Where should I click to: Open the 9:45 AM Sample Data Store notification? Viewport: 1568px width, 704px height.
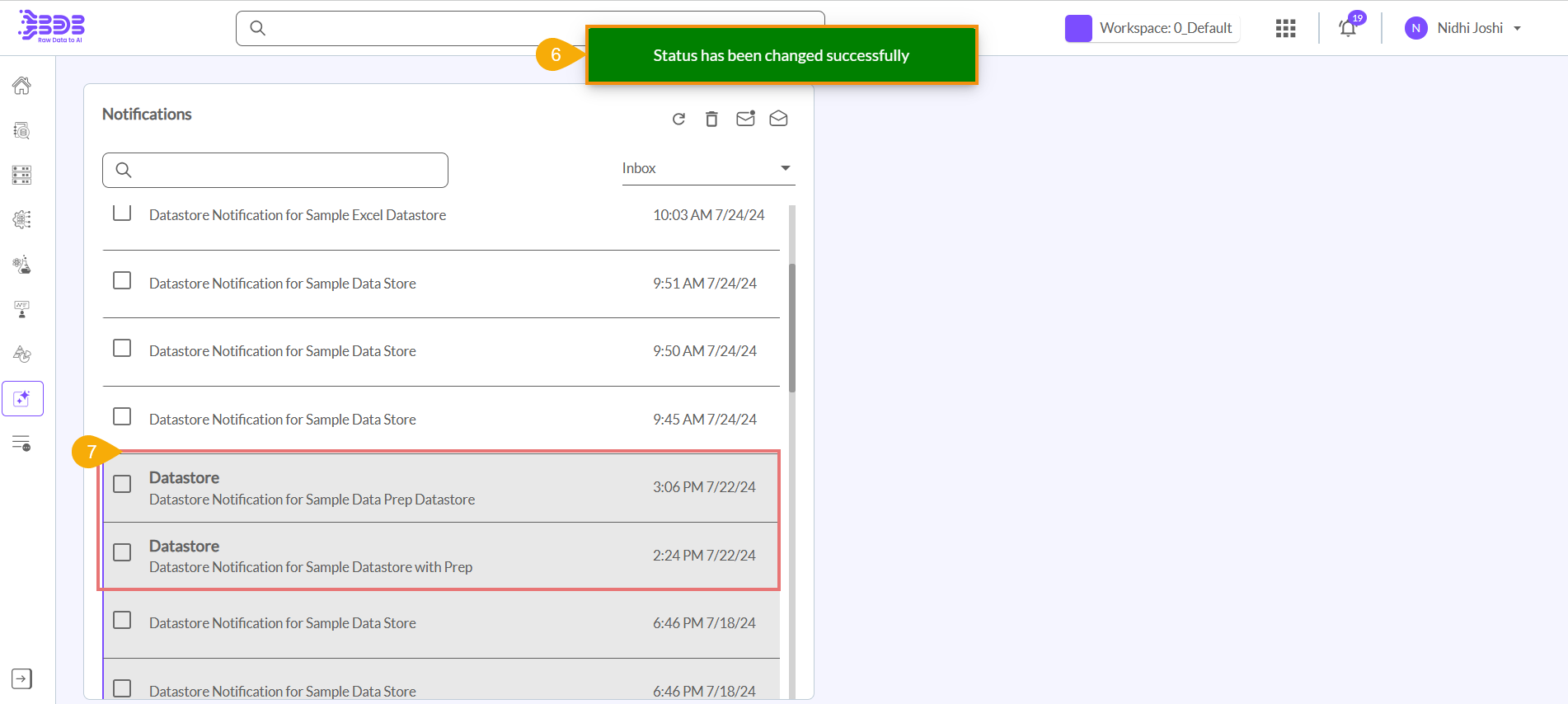[x=283, y=420]
